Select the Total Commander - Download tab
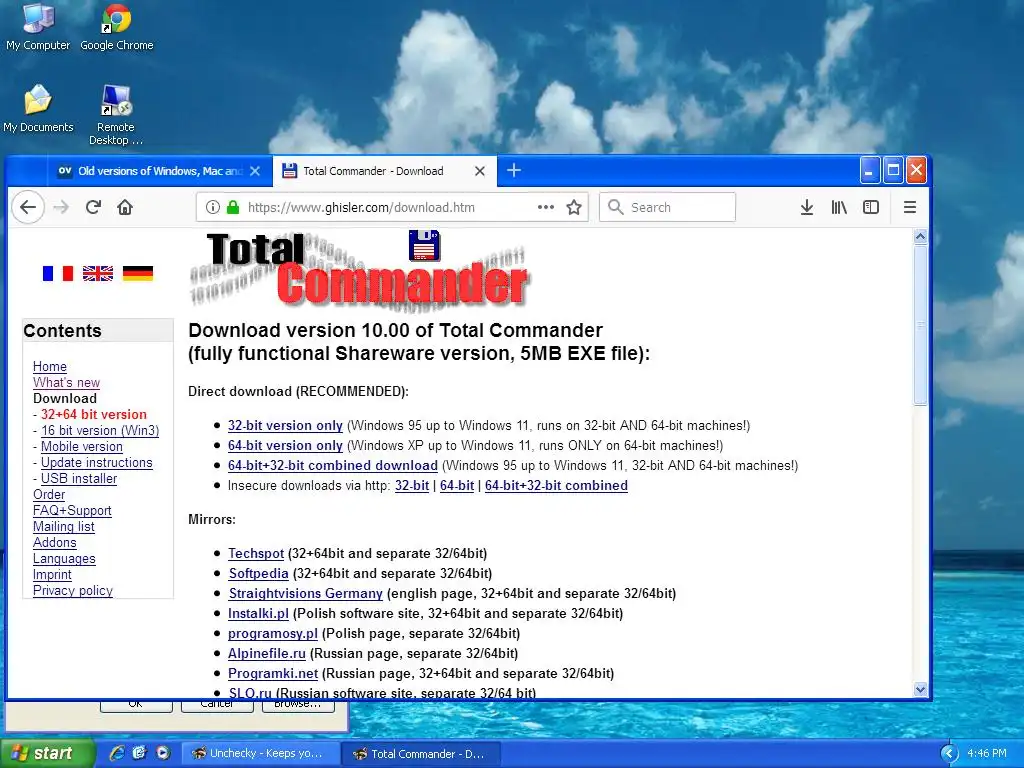 373,171
